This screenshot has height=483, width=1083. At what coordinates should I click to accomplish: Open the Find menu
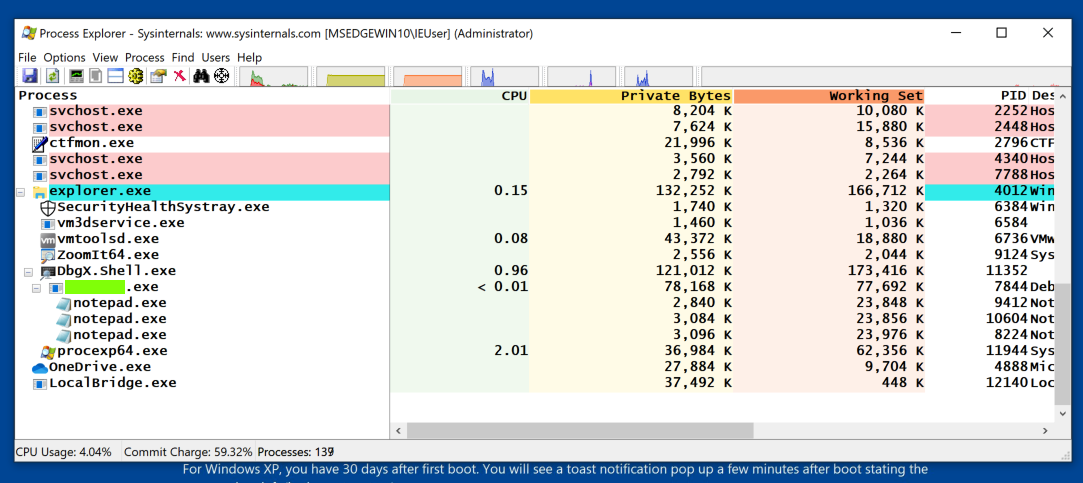click(182, 57)
